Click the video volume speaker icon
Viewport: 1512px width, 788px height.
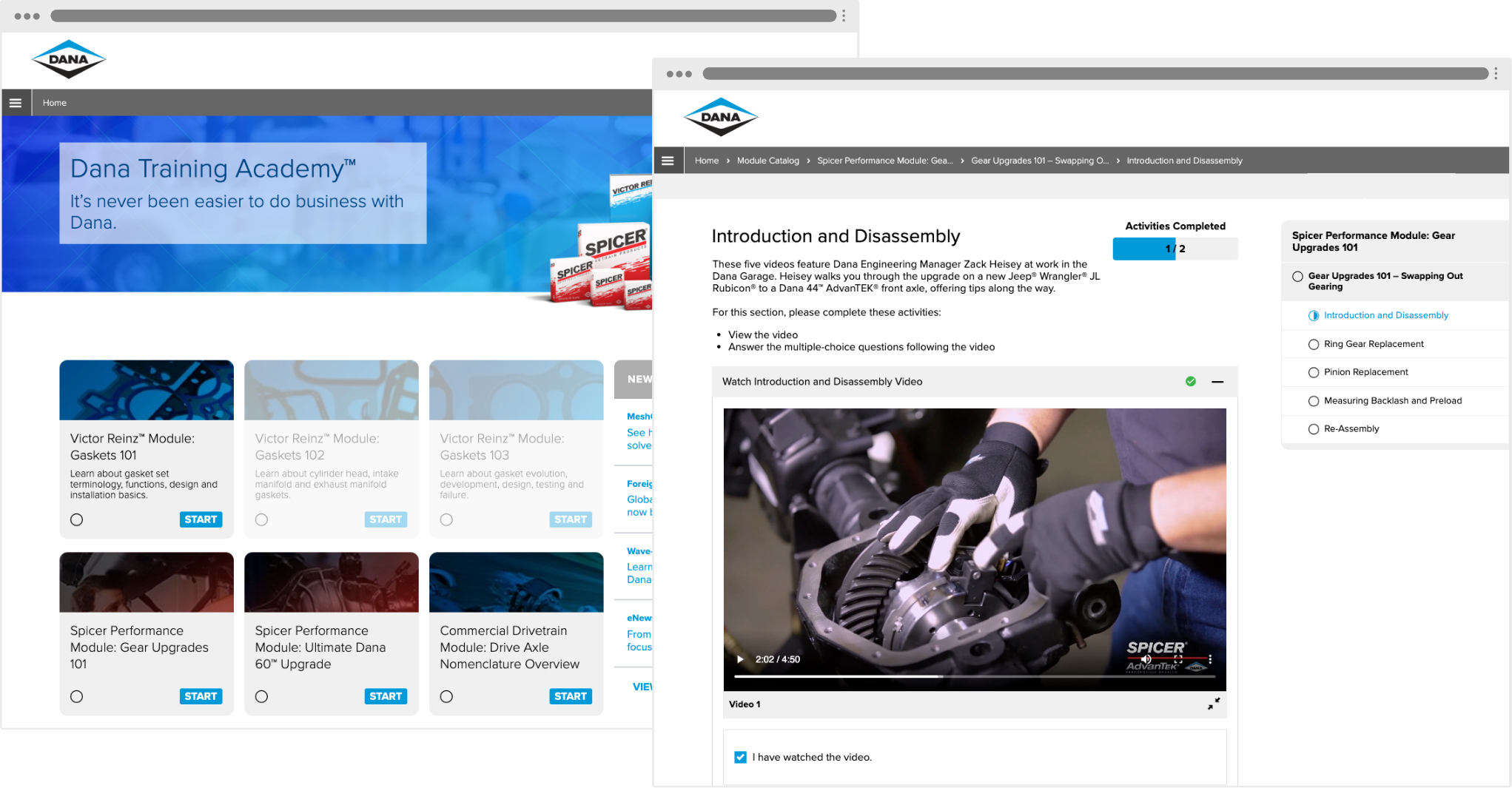[x=1146, y=659]
